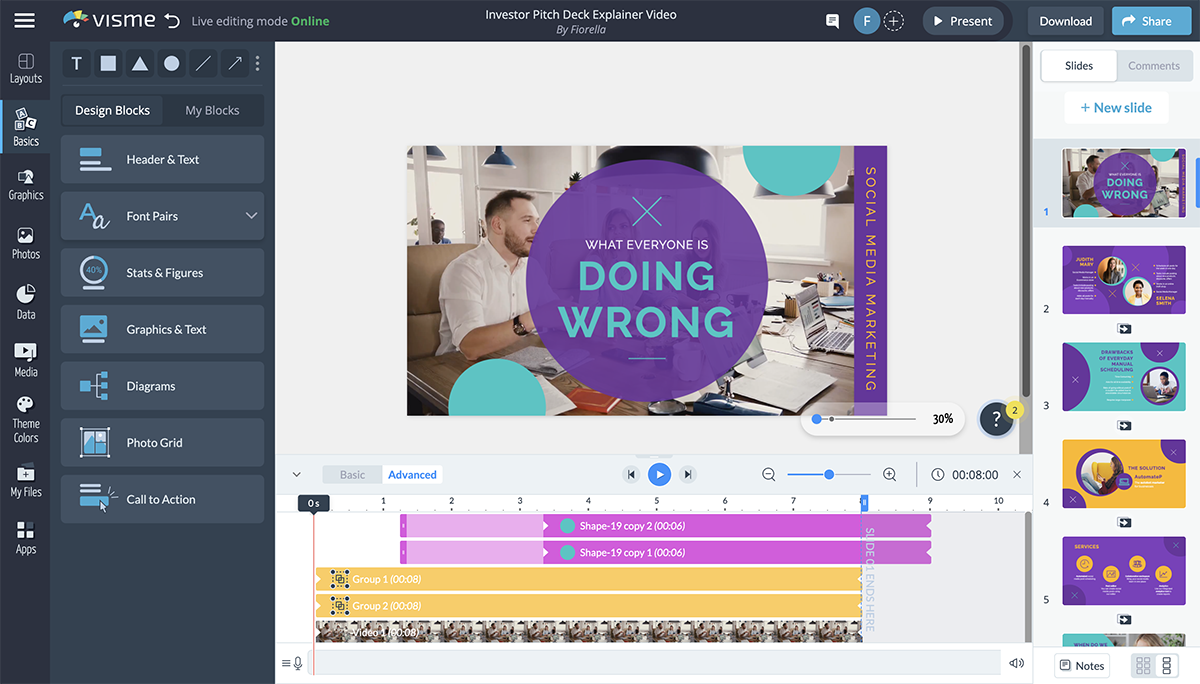Pick the arrow line tool
This screenshot has height=684, width=1200.
click(234, 64)
